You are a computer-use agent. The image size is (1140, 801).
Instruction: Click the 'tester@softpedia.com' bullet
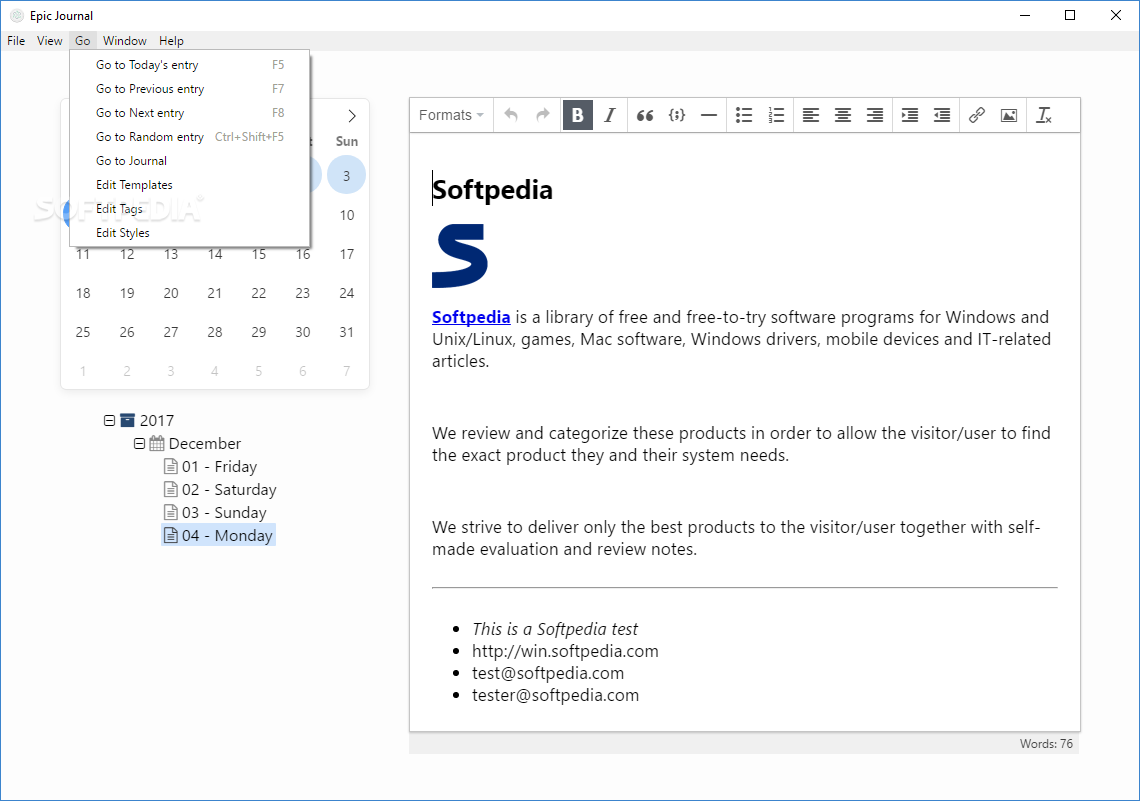[x=555, y=696]
